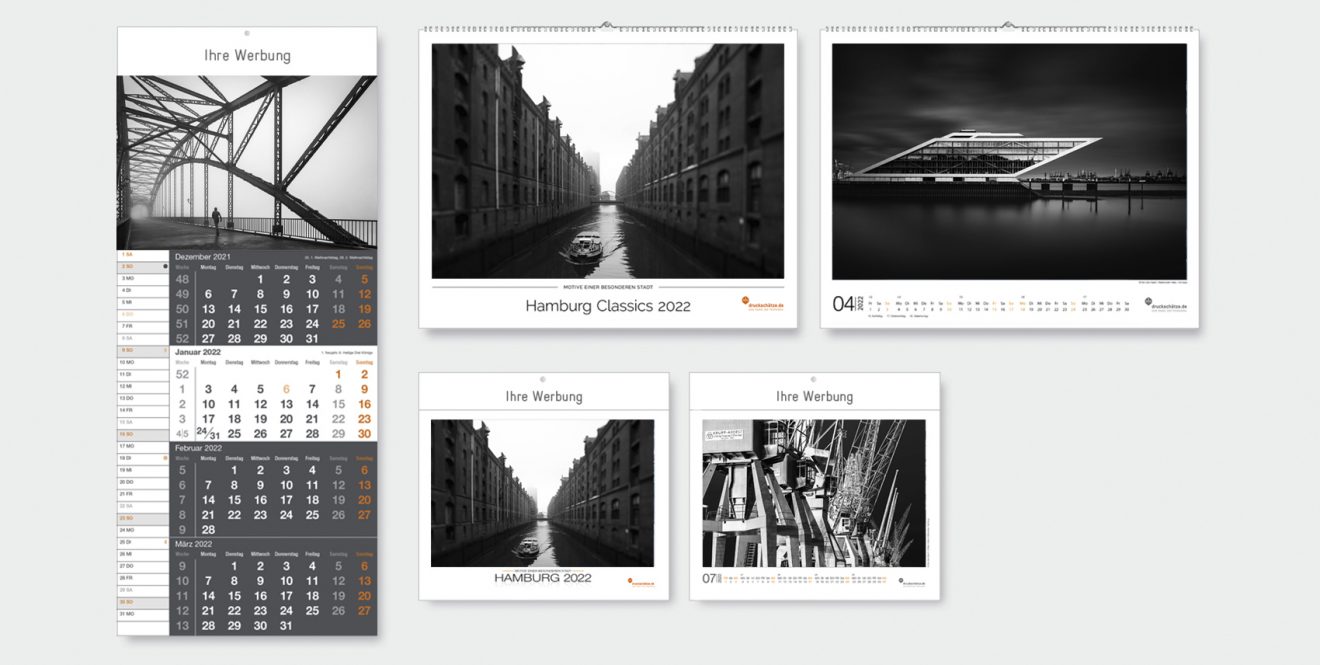
Task: Select the Dockland building photo on April page
Action: pyautogui.click(x=1009, y=161)
